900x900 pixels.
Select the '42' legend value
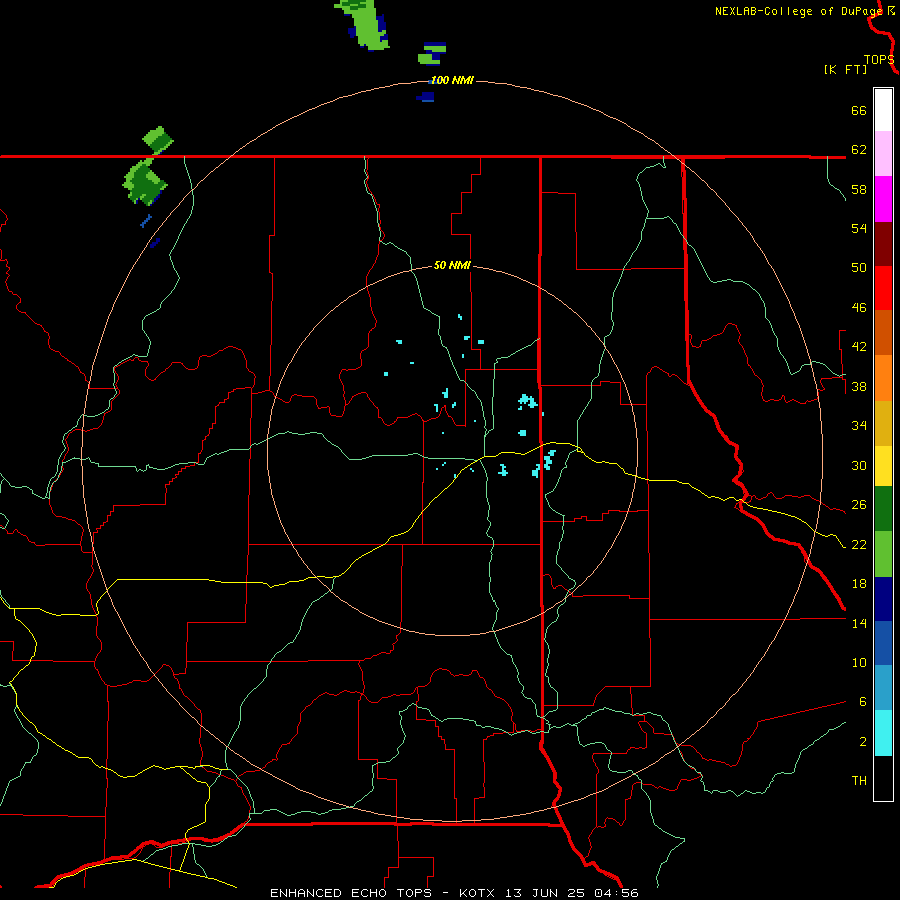point(859,346)
